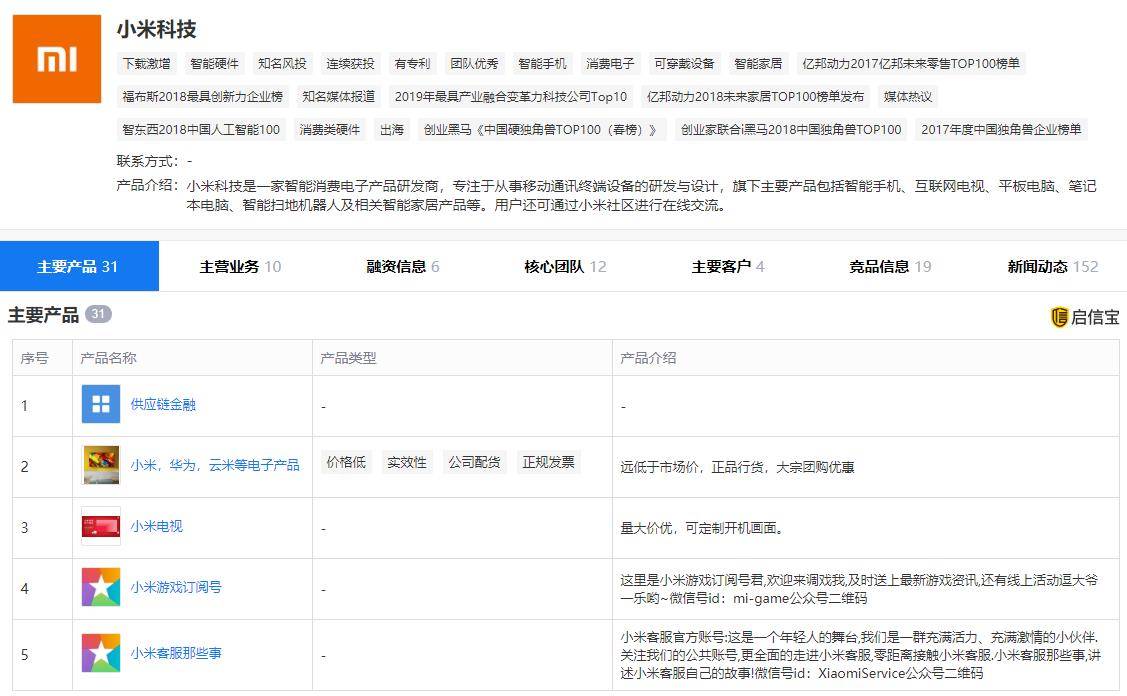
Task: Click the 知名媒体报道 tag
Action: [339, 96]
